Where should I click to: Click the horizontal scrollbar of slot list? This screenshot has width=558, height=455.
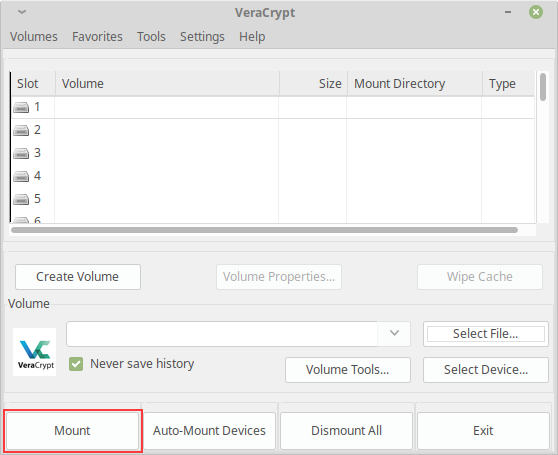[264, 230]
